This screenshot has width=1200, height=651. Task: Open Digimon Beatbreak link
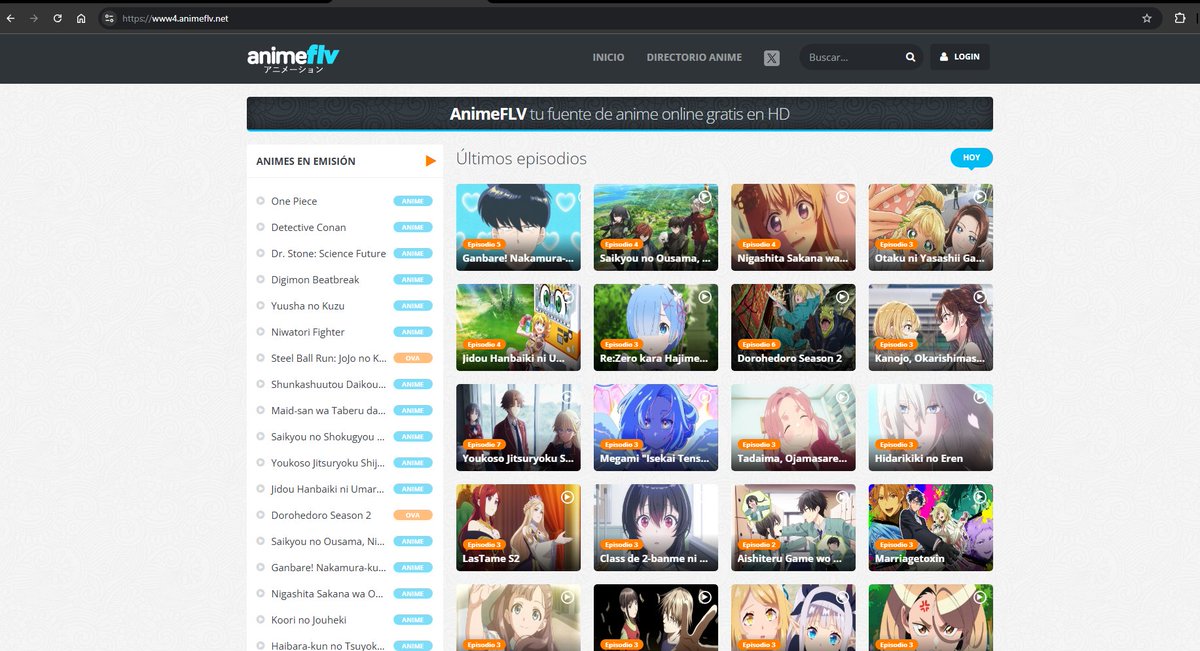(x=315, y=280)
